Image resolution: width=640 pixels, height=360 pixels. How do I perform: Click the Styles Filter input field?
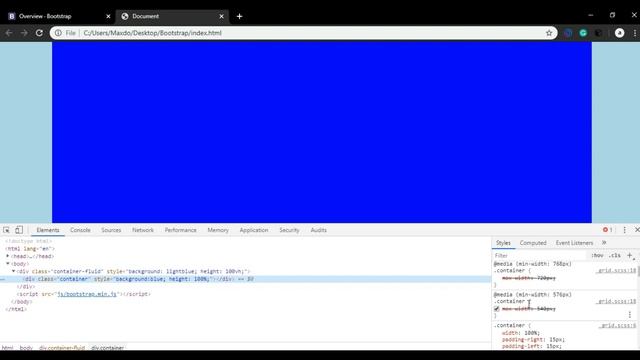540,256
